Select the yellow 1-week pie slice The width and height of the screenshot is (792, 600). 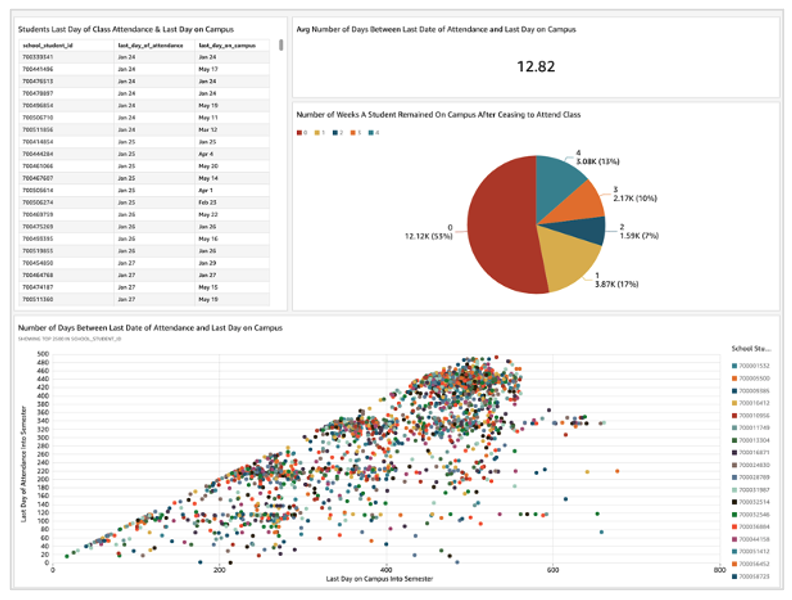pyautogui.click(x=568, y=260)
